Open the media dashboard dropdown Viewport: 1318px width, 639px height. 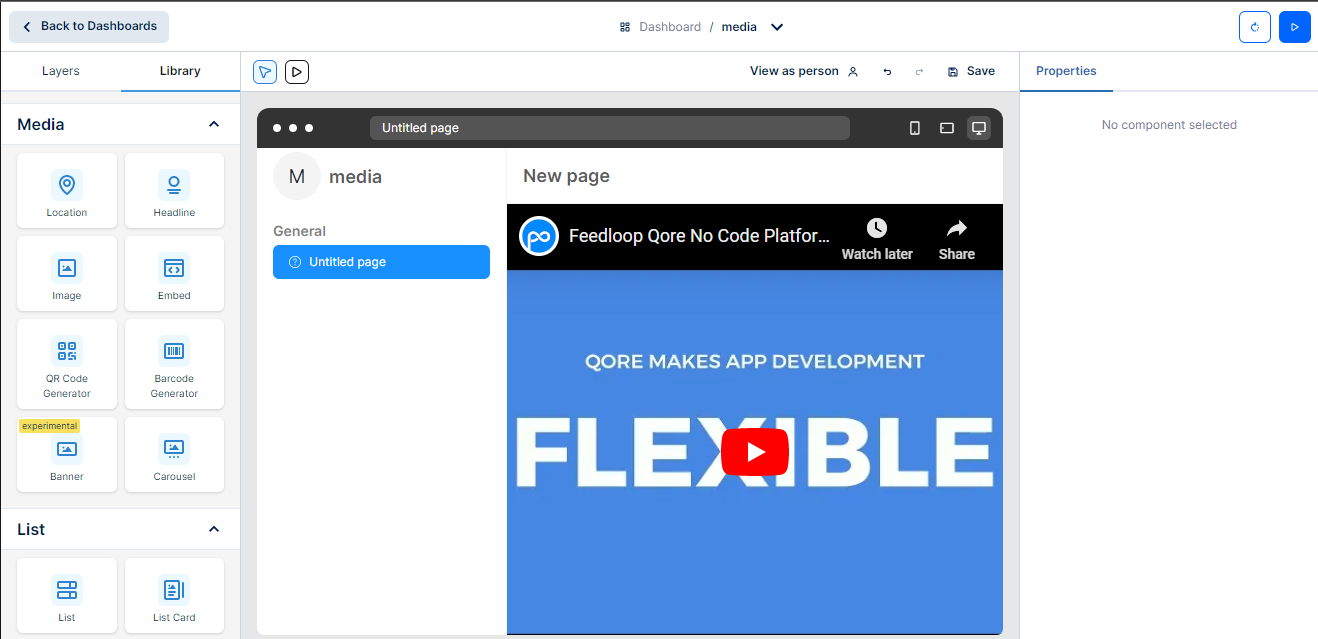point(777,27)
